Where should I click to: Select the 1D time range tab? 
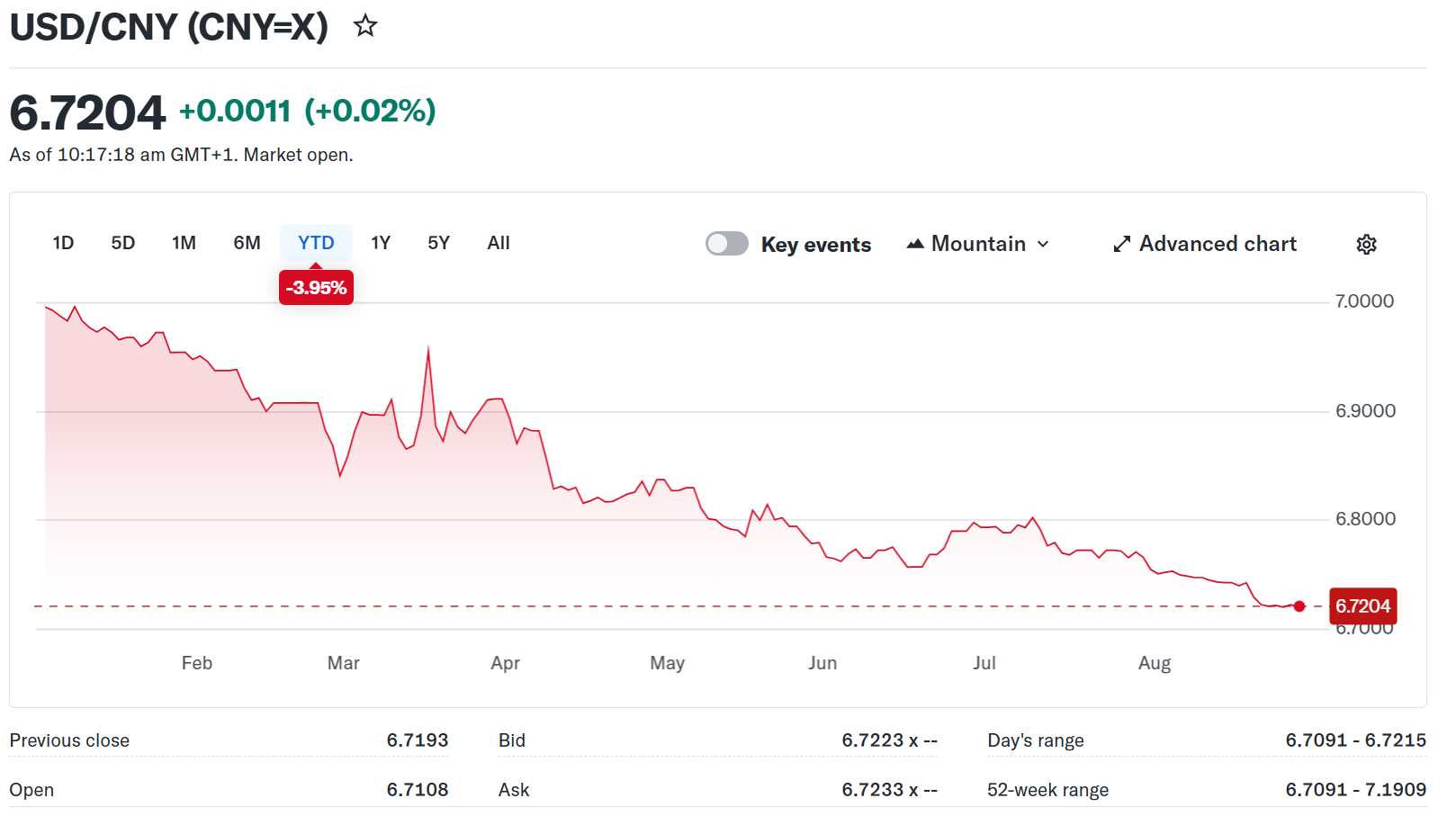tap(63, 243)
